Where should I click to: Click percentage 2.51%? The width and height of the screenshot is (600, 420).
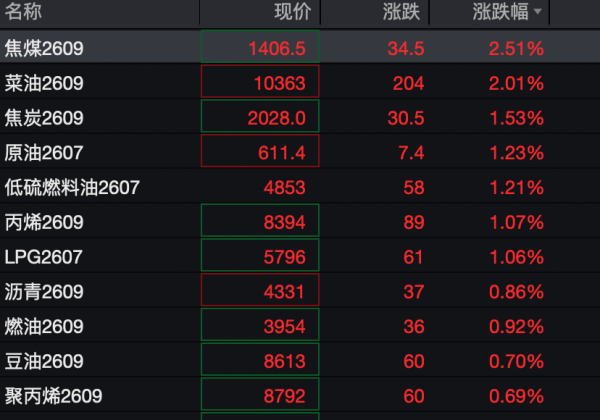pyautogui.click(x=516, y=49)
